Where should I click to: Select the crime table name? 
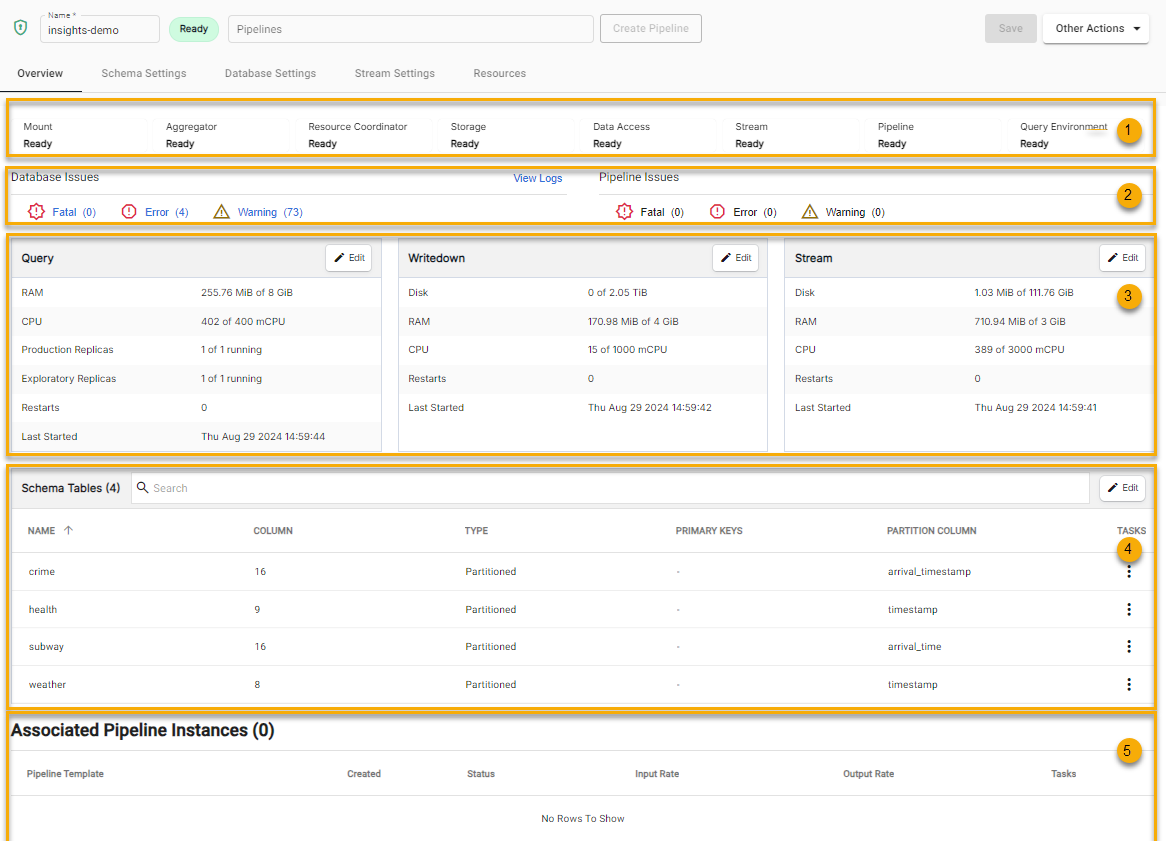[42, 571]
